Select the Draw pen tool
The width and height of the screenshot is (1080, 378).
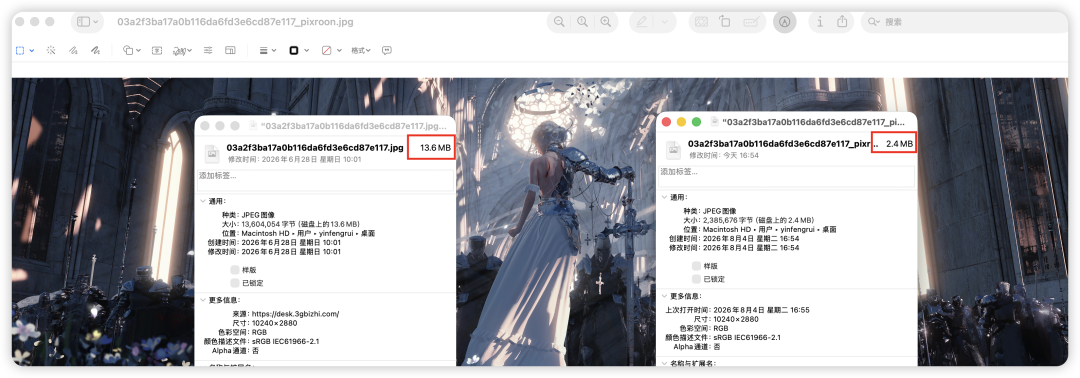(96, 50)
